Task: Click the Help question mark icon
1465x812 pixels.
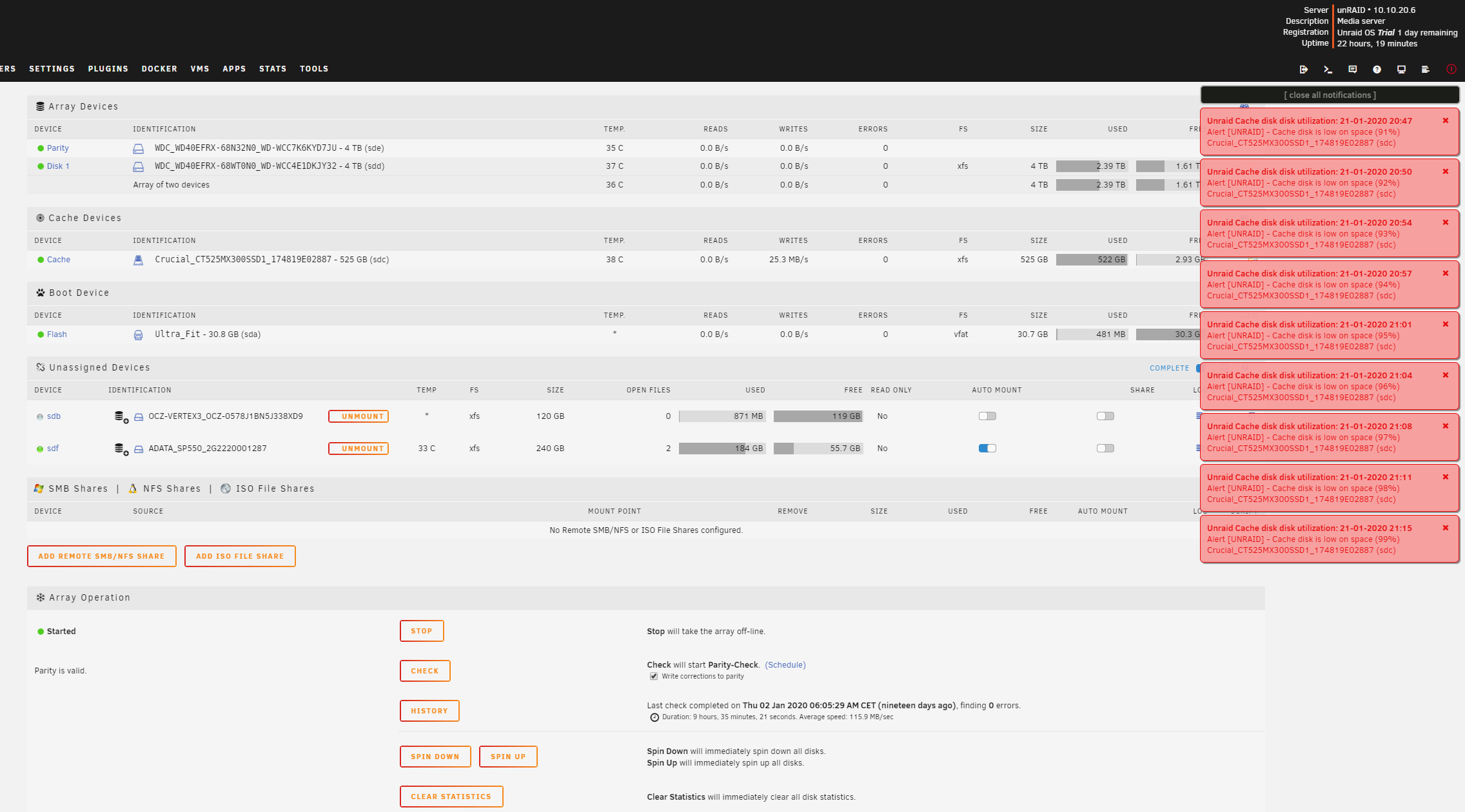Action: pos(1377,69)
